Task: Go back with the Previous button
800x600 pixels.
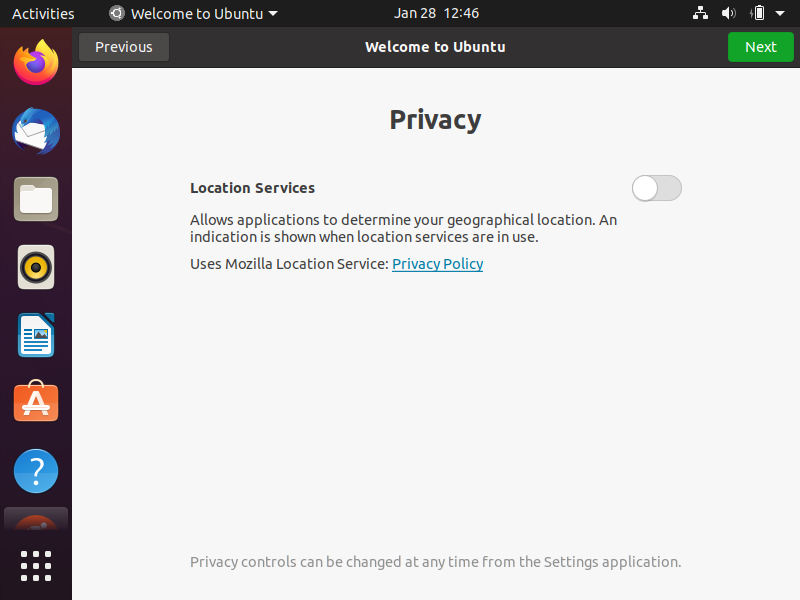Action: coord(123,47)
